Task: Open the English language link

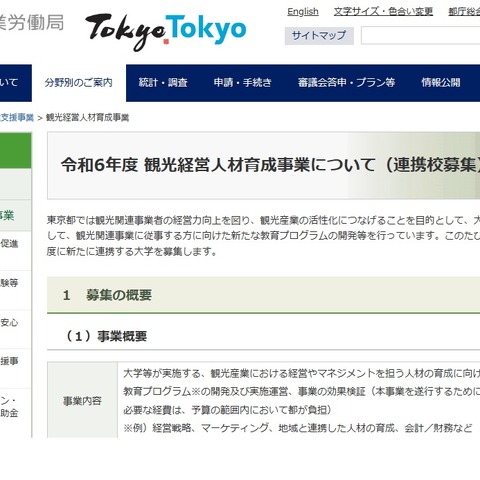Action: (x=303, y=12)
